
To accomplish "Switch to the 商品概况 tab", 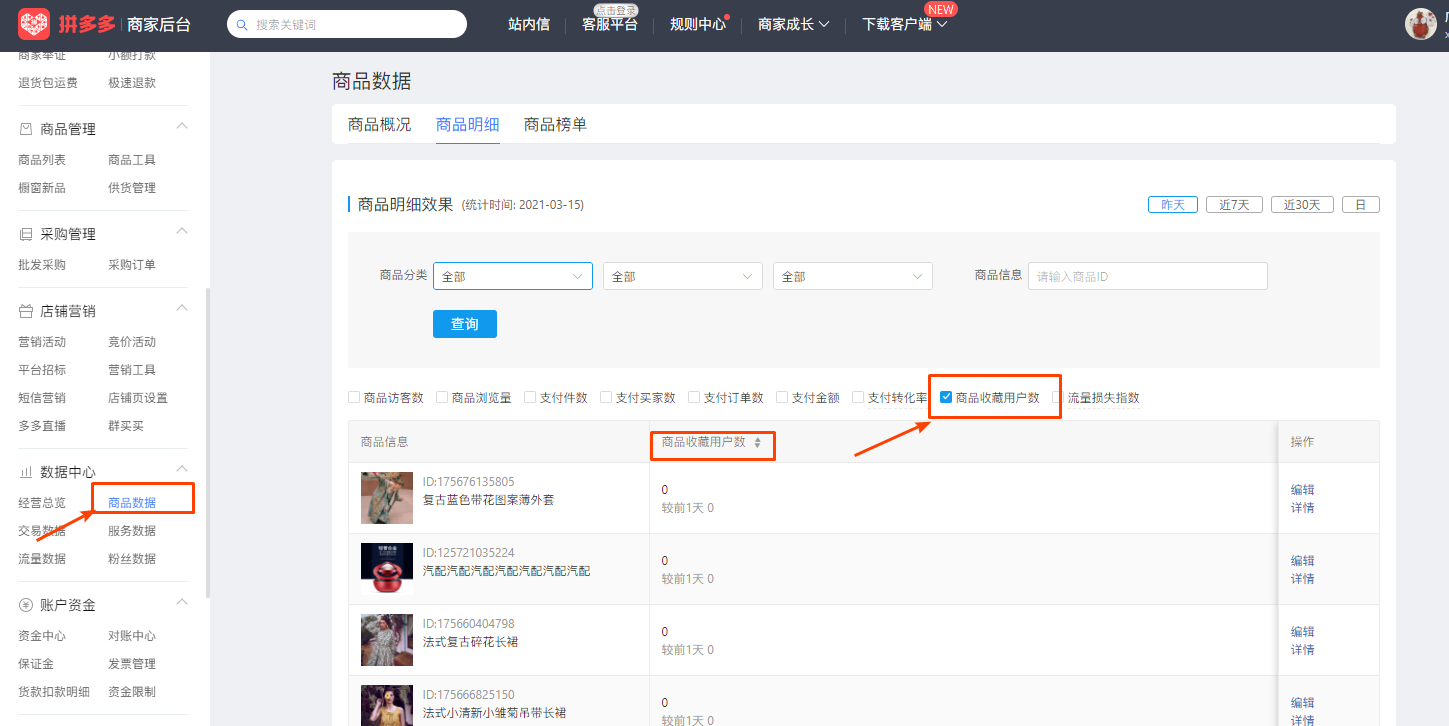I will [x=379, y=125].
